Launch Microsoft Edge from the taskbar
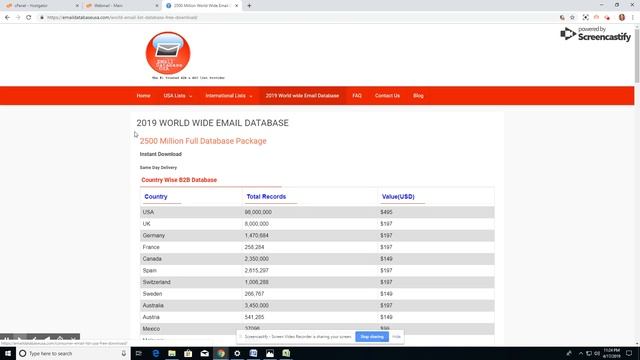The width and height of the screenshot is (640, 360). tap(156, 353)
